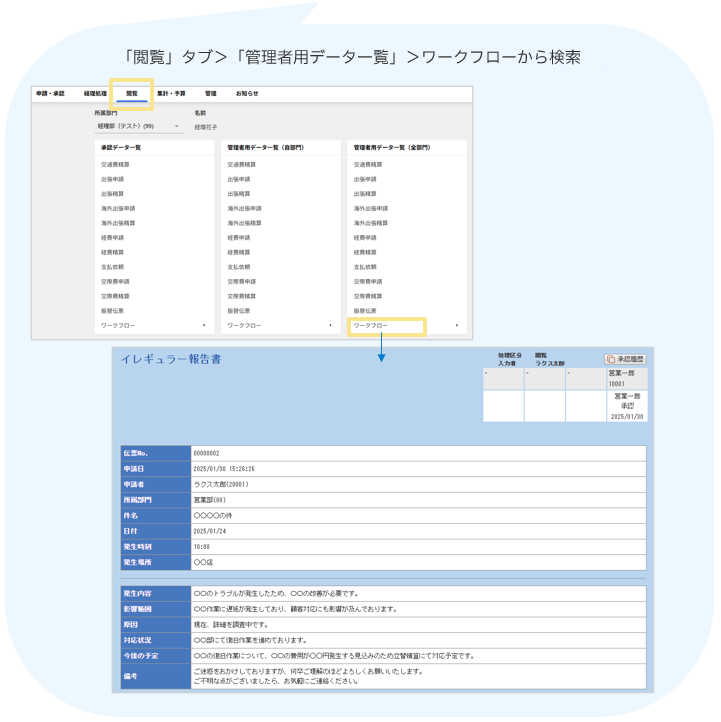Select the 集計・予算 tab
This screenshot has height=722, width=721.
pos(172,93)
